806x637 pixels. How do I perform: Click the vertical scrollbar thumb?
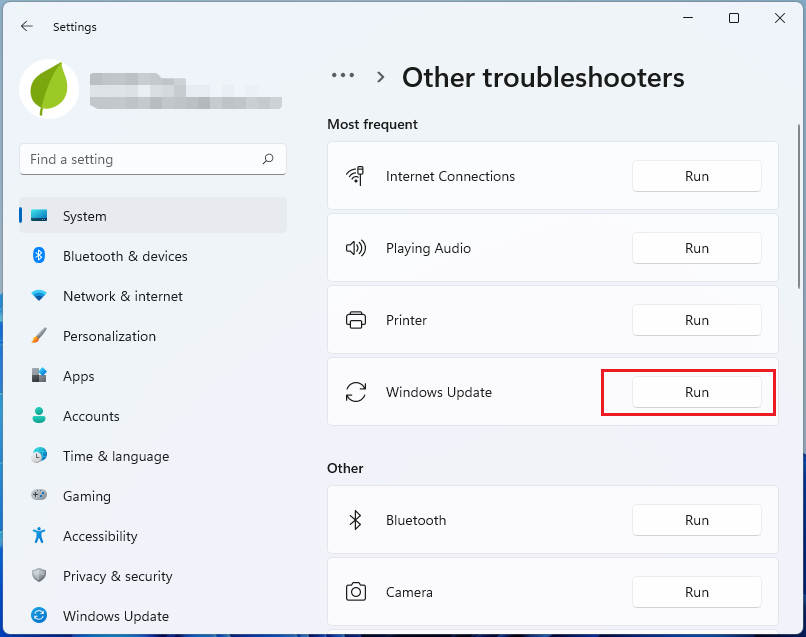point(799,206)
